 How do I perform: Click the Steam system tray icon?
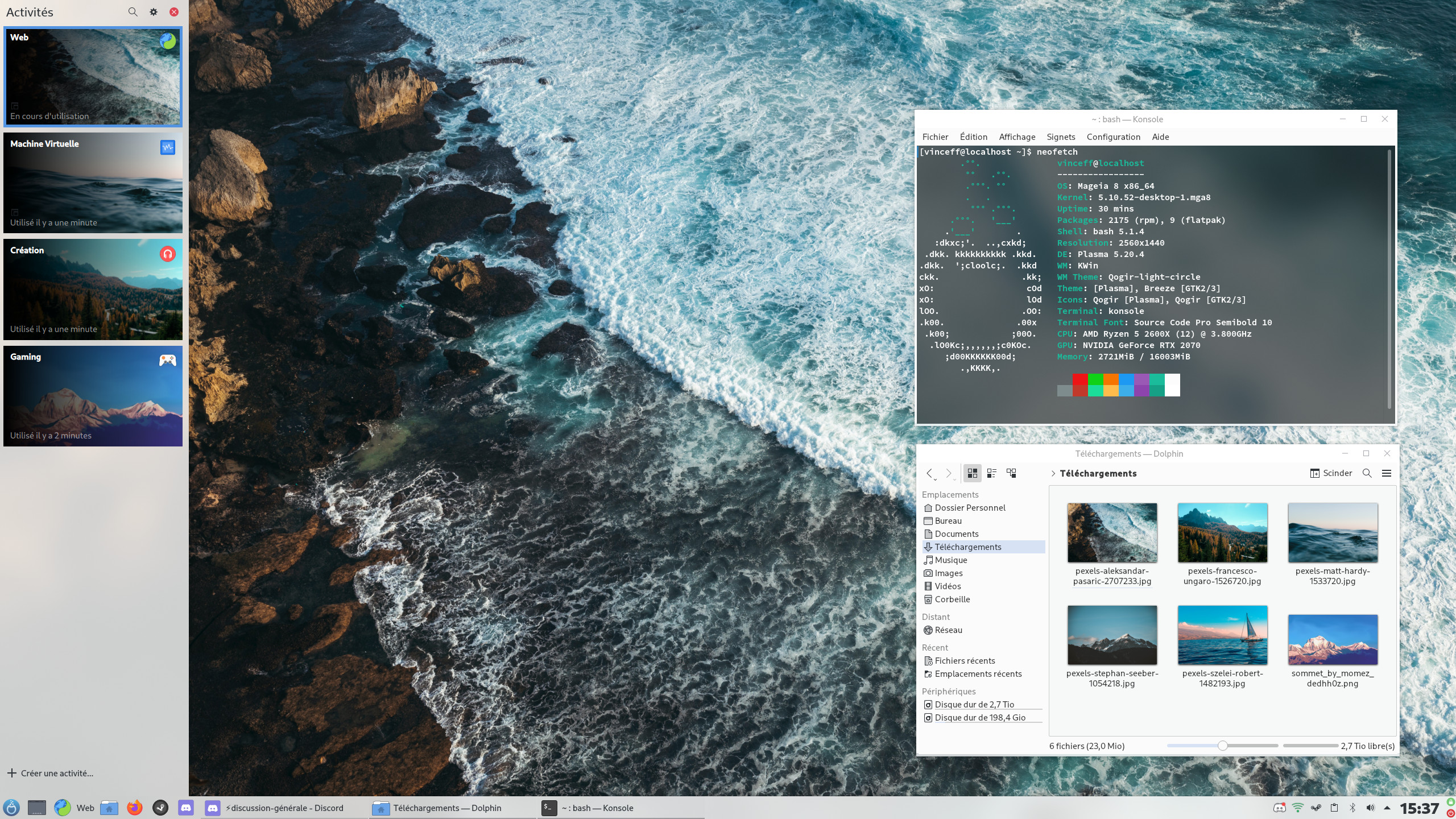click(1316, 808)
